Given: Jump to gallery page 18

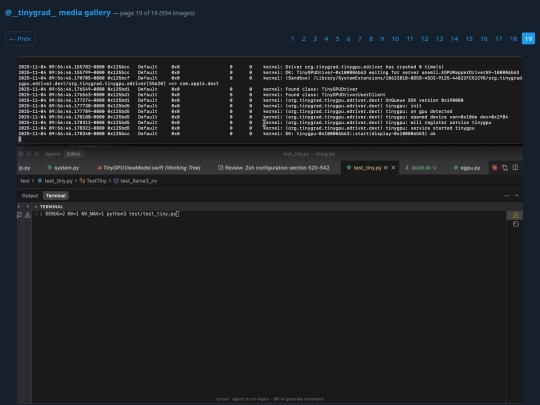Looking at the screenshot, I should [x=513, y=39].
